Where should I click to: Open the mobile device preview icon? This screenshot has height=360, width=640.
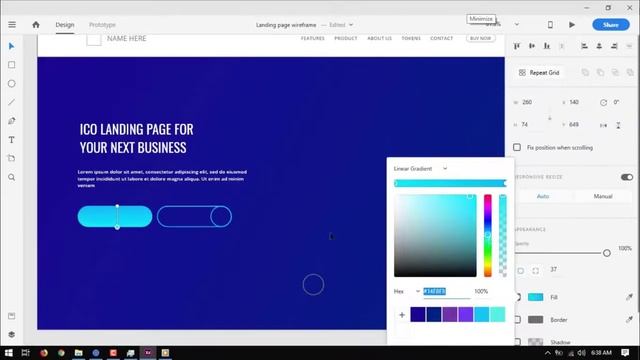[550, 25]
